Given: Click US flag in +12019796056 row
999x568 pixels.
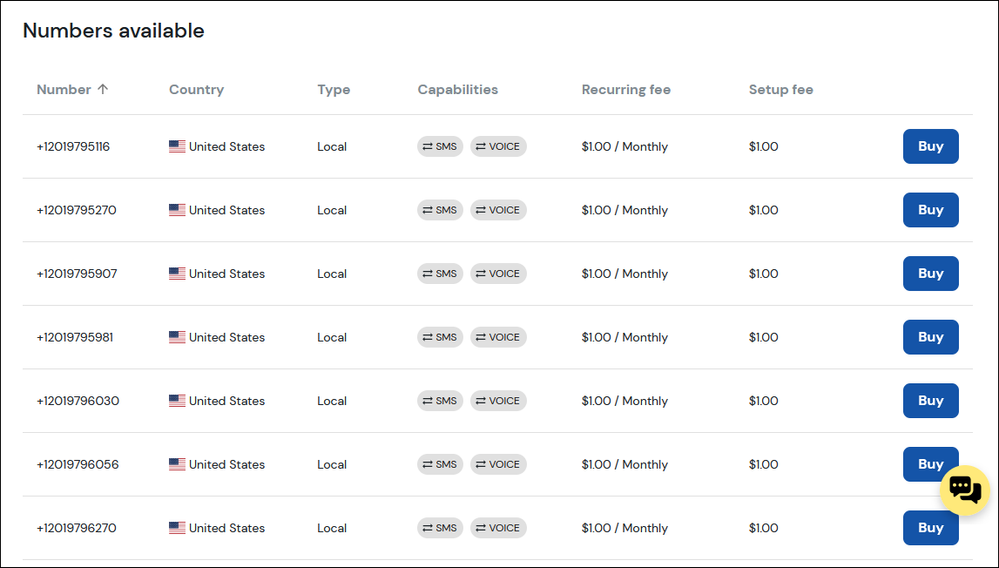Looking at the screenshot, I should click(177, 465).
